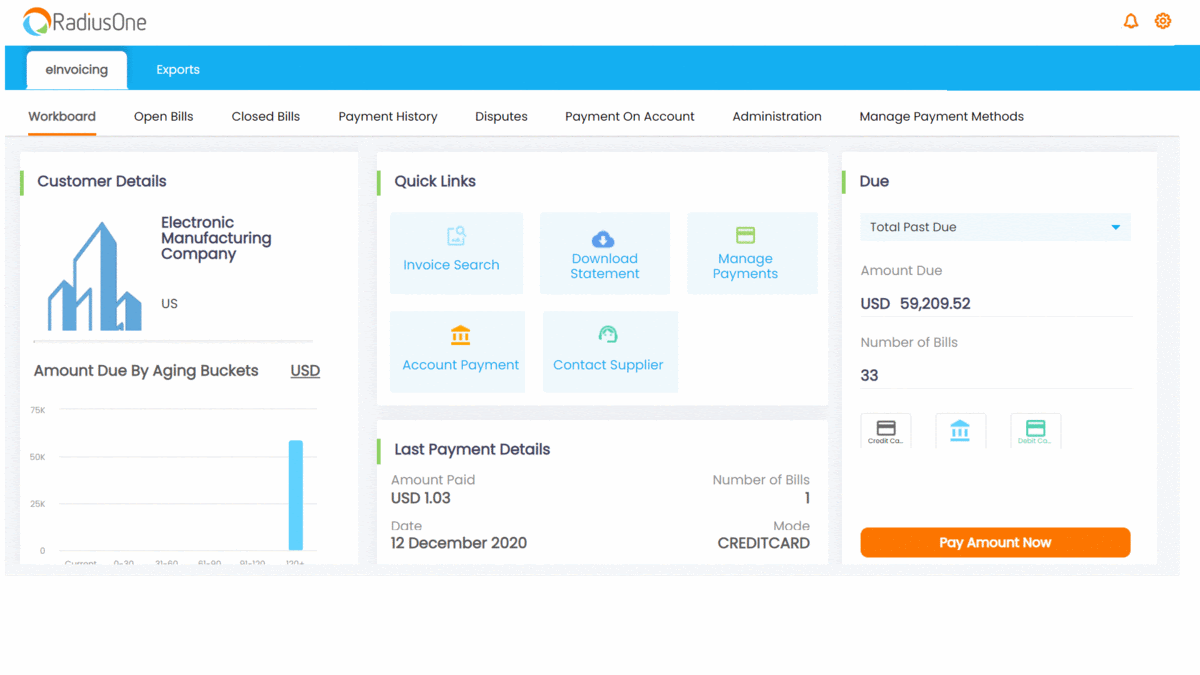Screen dimensions: 1200x675
Task: Click the Download Statement cloud icon
Action: click(603, 239)
